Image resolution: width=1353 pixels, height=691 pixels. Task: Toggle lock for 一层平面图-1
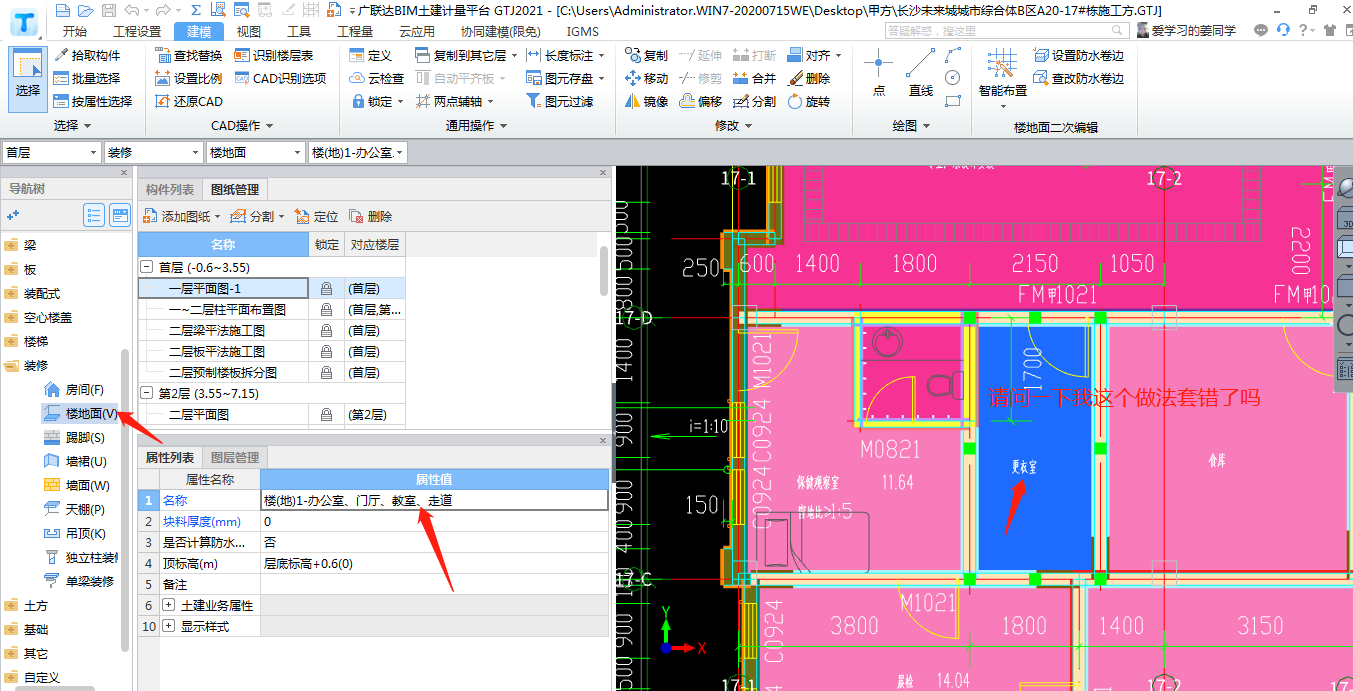(x=326, y=288)
